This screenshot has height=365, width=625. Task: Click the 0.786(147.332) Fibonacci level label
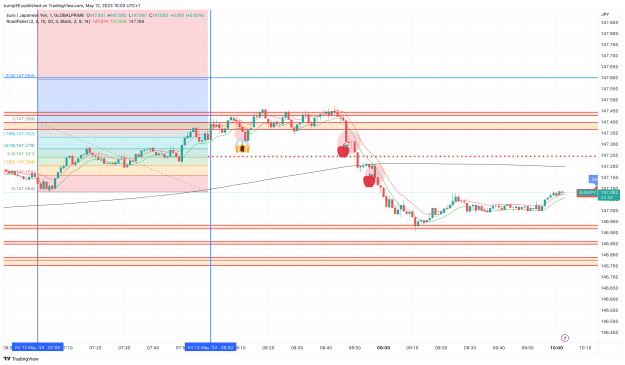click(x=19, y=134)
